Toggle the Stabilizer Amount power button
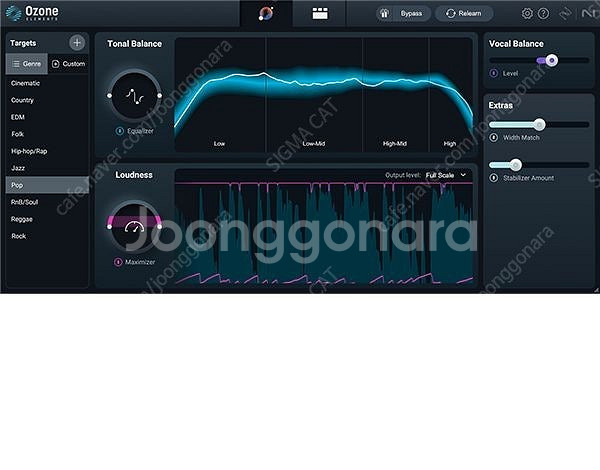This screenshot has width=600, height=470. coord(494,178)
